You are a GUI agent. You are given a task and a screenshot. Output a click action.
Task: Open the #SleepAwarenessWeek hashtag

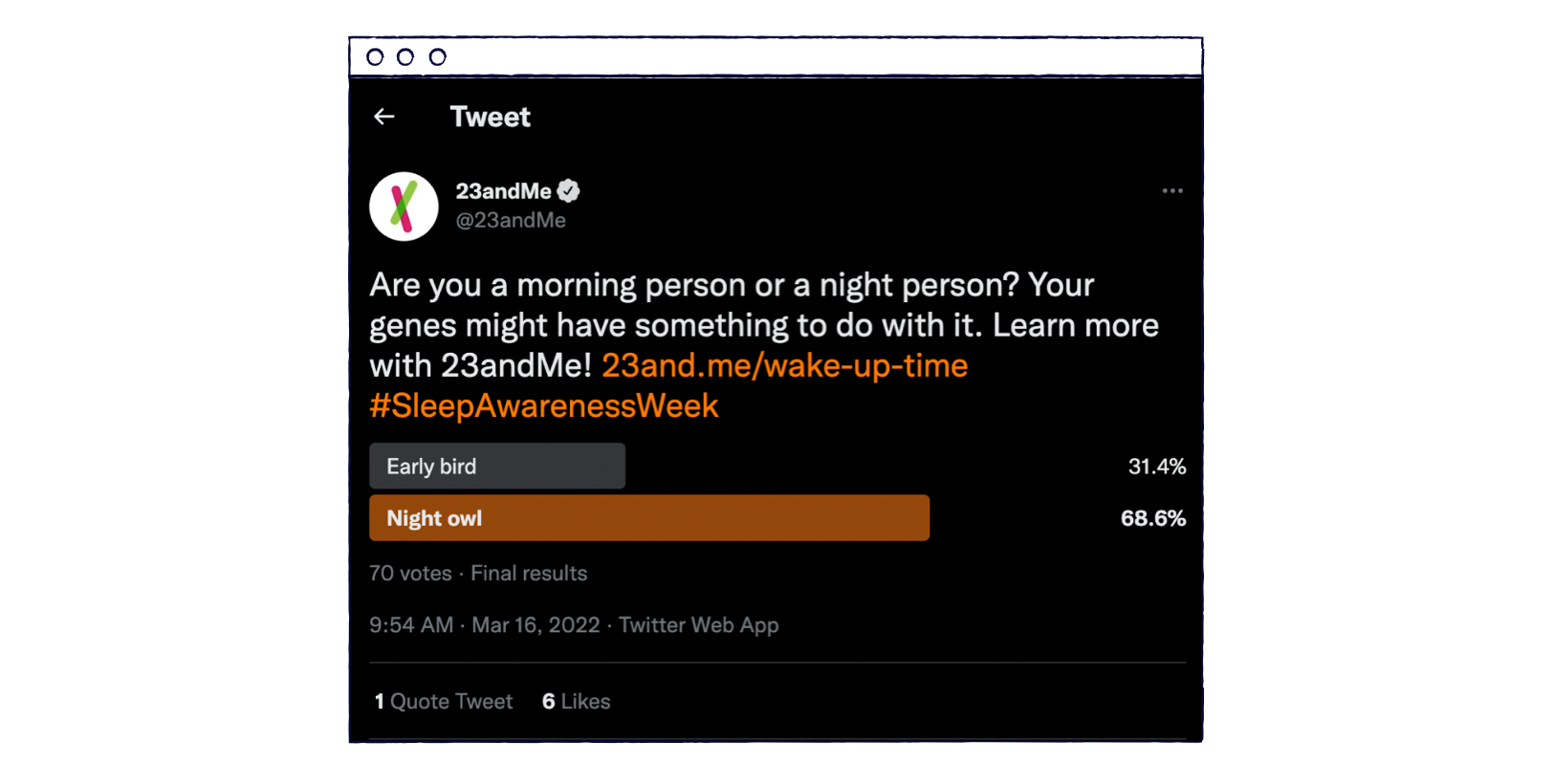543,405
